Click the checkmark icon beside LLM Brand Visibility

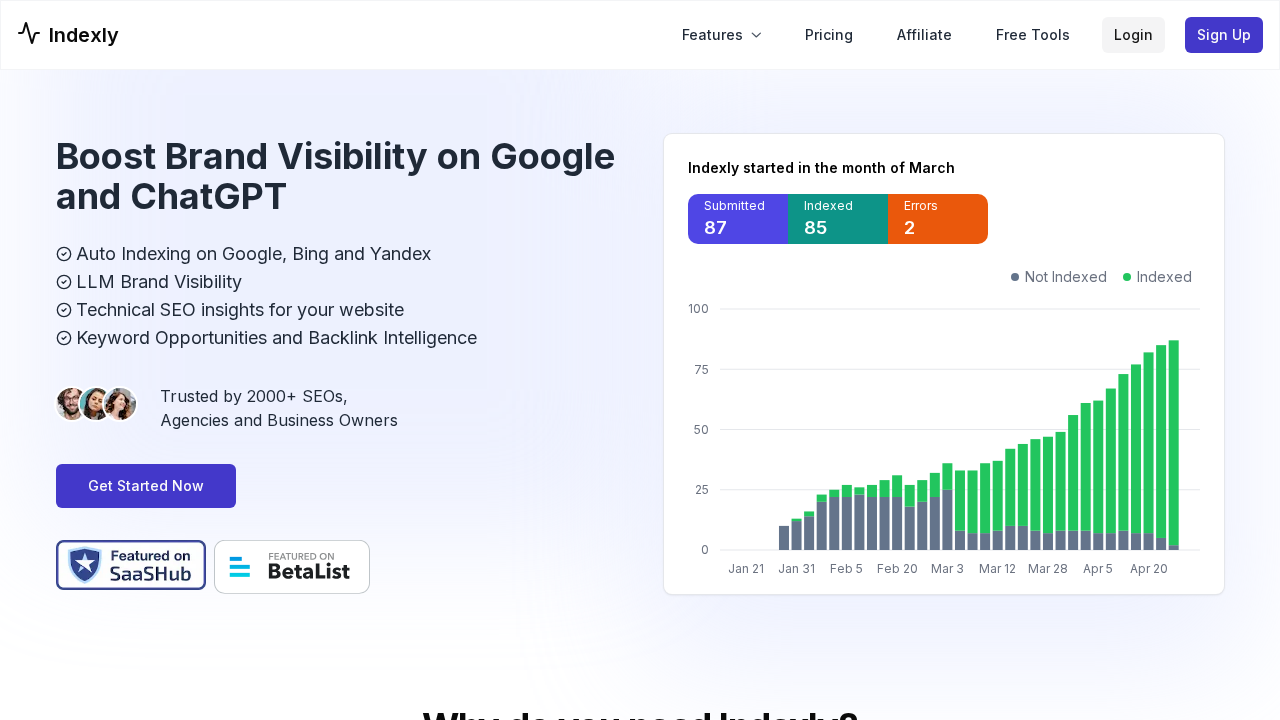(x=63, y=282)
